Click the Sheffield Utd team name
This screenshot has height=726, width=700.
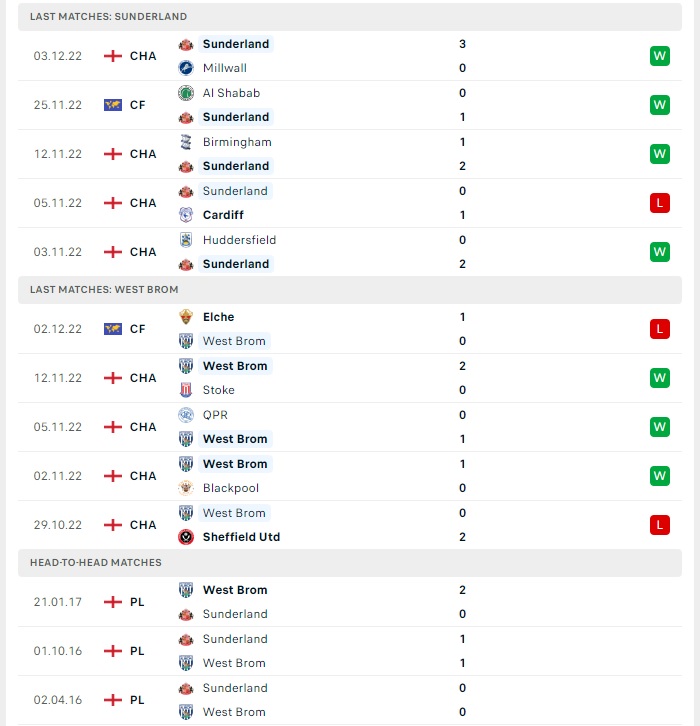tap(241, 537)
